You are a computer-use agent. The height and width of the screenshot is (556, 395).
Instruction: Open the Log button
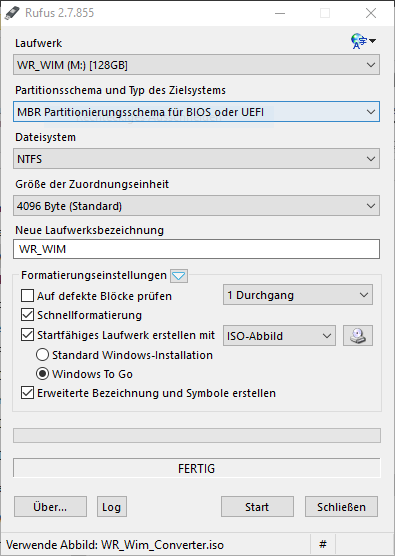[112, 507]
